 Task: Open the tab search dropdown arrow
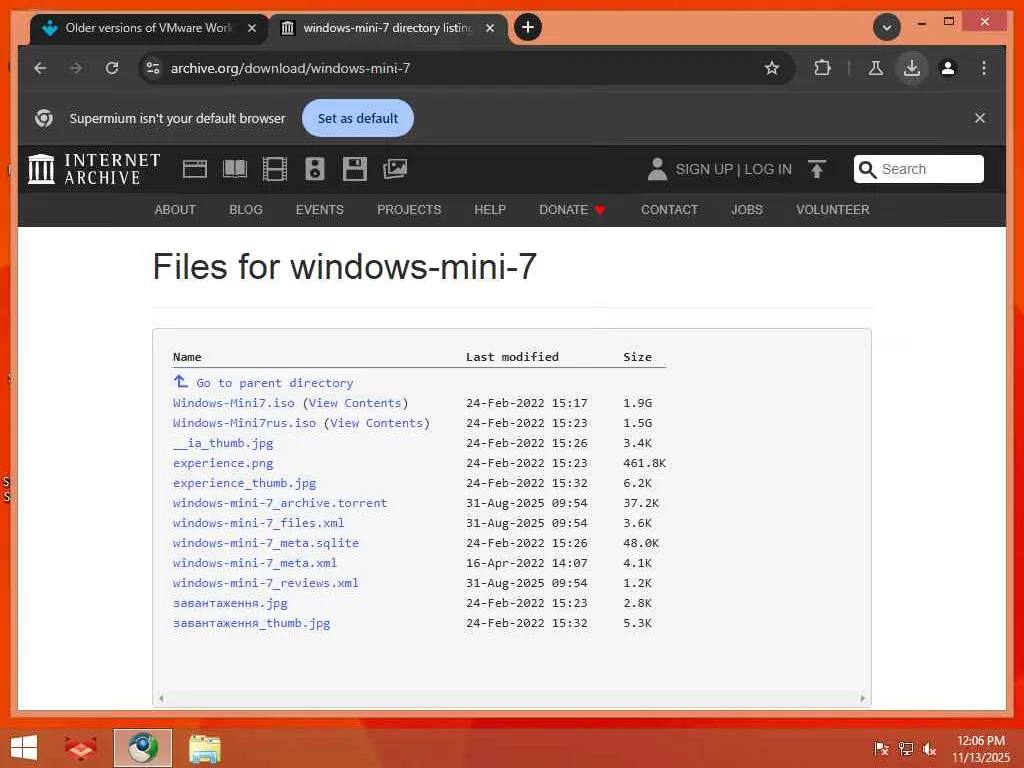[x=887, y=27]
